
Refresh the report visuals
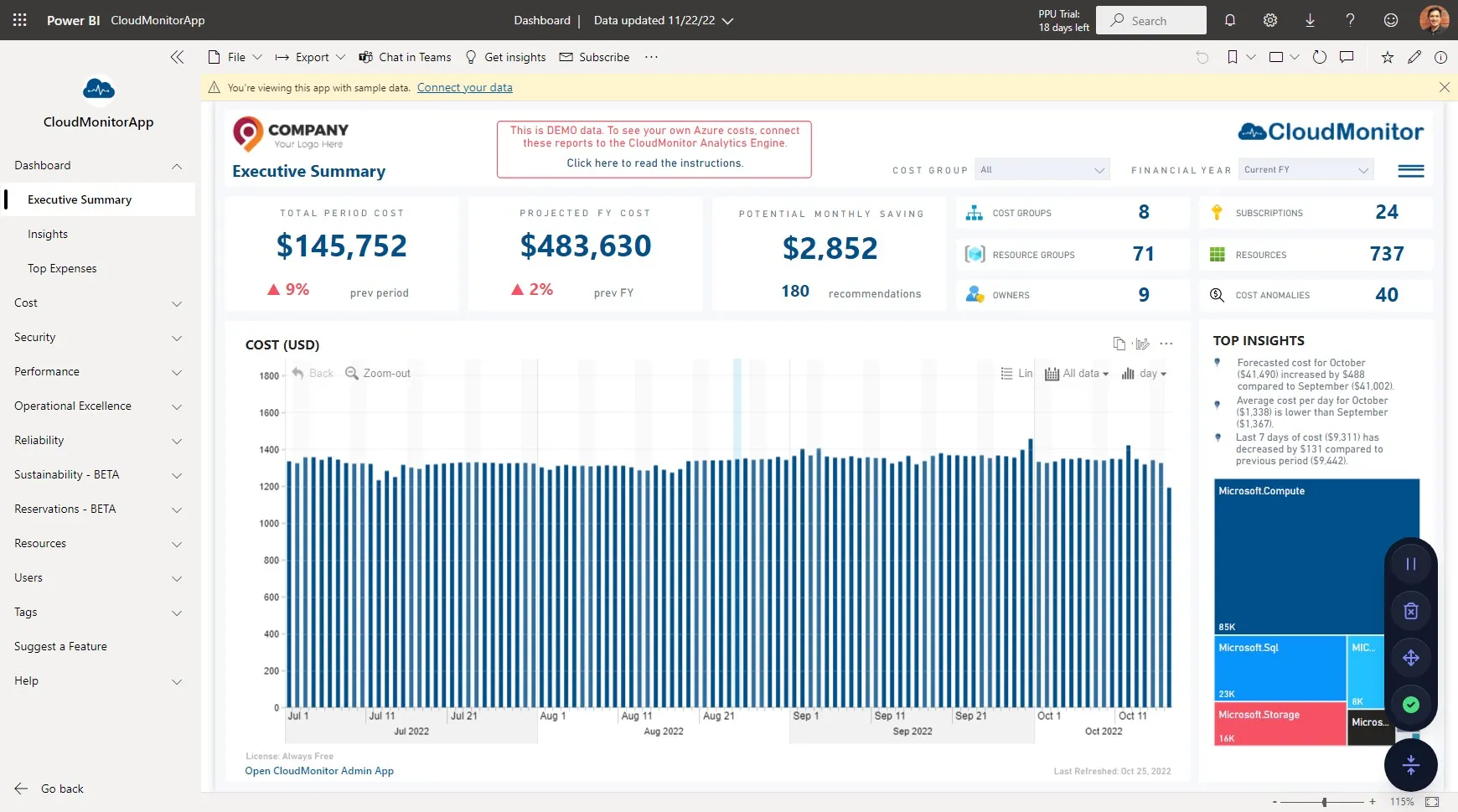pos(1320,57)
